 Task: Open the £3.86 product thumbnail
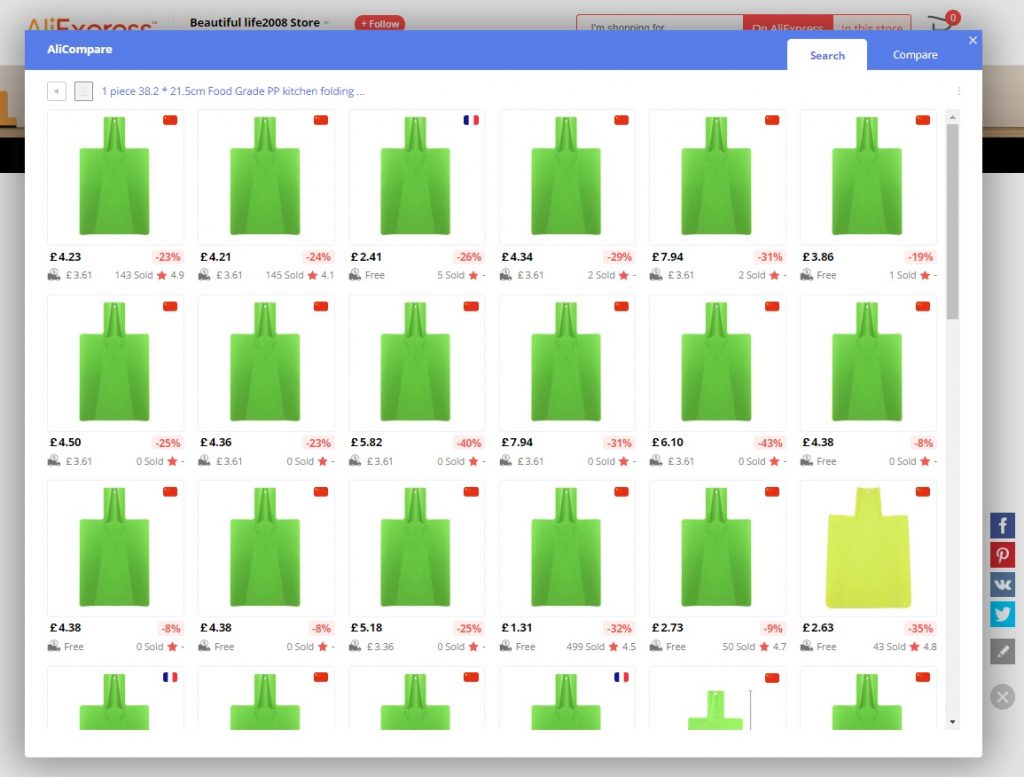pos(867,176)
